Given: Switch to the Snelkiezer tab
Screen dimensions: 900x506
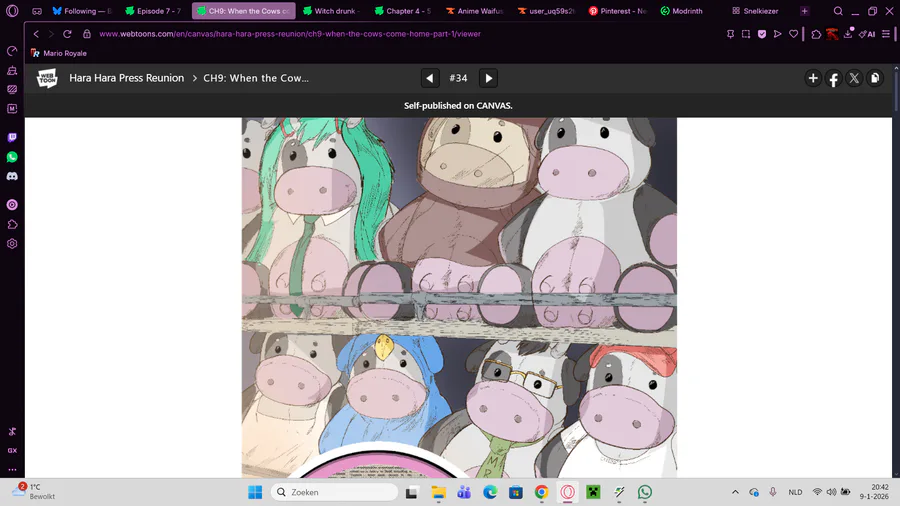Looking at the screenshot, I should (x=755, y=11).
